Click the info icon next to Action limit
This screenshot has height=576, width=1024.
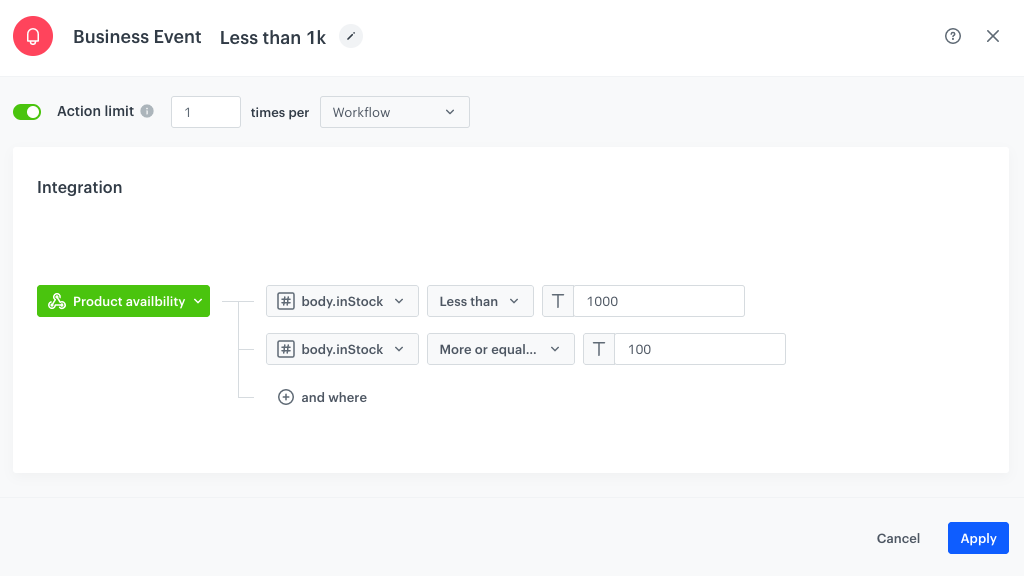pos(147,111)
